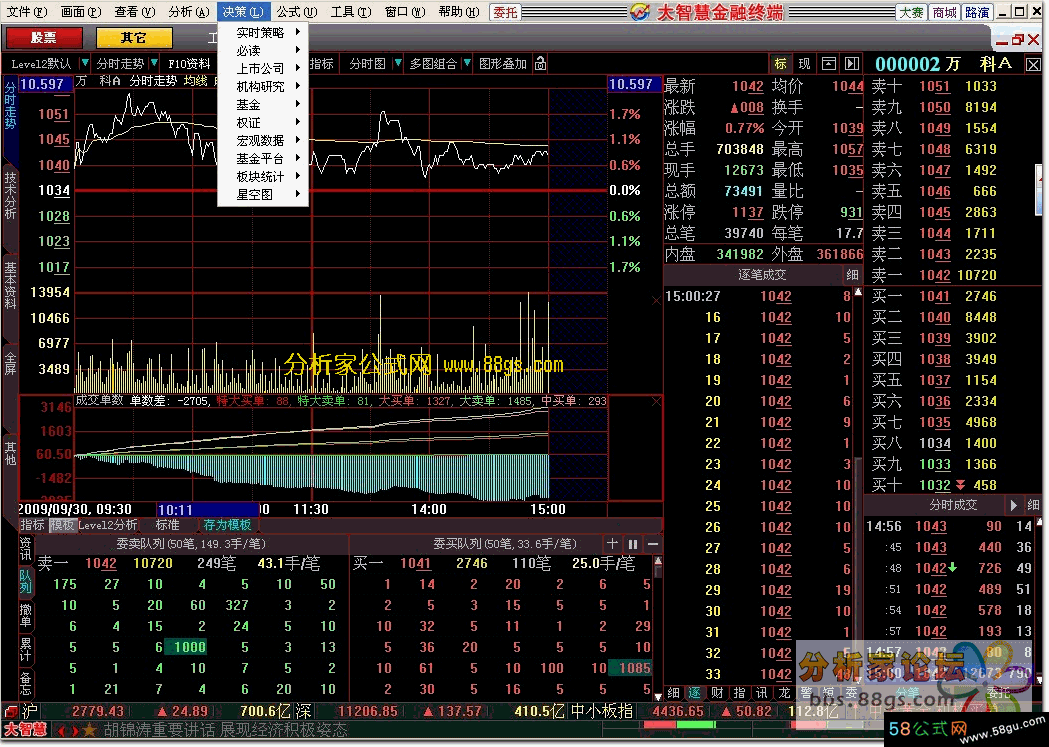Expand the 实时策略 submenu
The width and height of the screenshot is (1049, 747).
(x=262, y=33)
